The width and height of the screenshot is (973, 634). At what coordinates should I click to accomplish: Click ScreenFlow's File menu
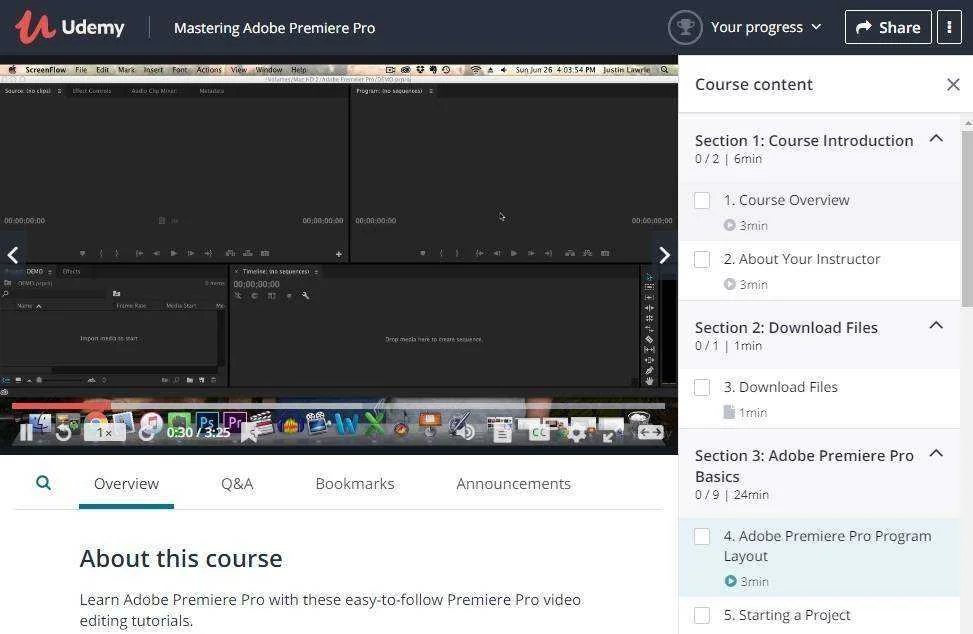81,69
